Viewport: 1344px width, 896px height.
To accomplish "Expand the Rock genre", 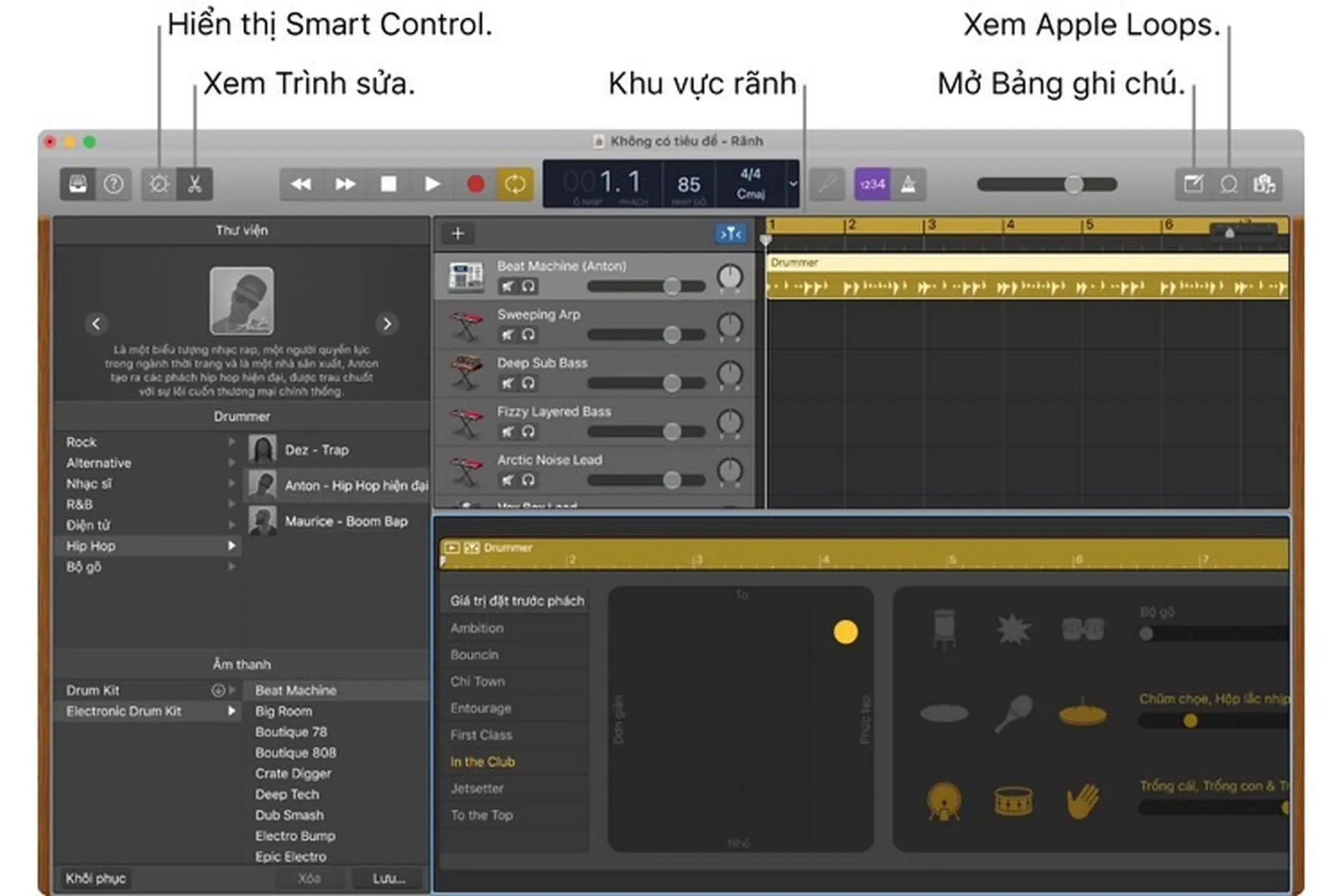I will (232, 442).
